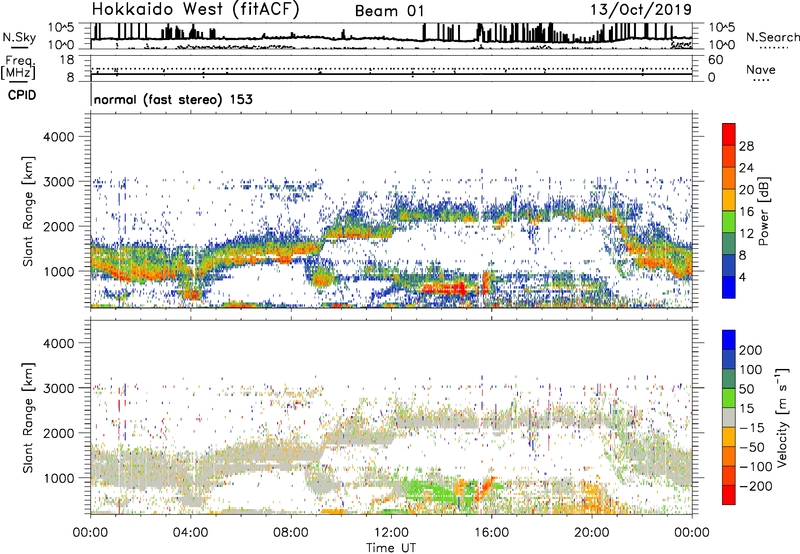Click '1000' on the Velocity panel range axis
Screen dimensions: 800x554
[x=59, y=478]
